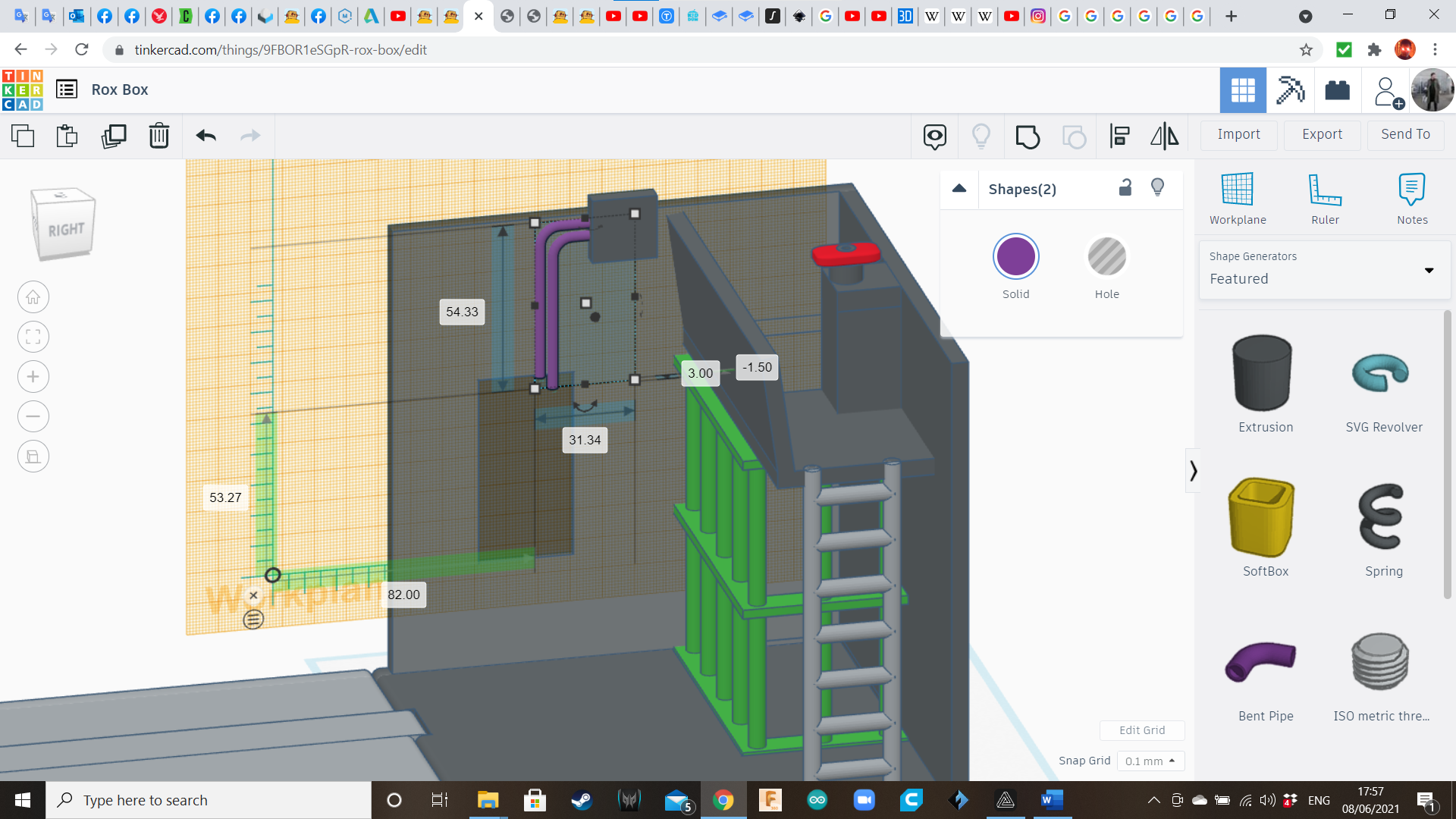The width and height of the screenshot is (1456, 819).
Task: Open the Solid purple color swatch
Action: pyautogui.click(x=1015, y=257)
